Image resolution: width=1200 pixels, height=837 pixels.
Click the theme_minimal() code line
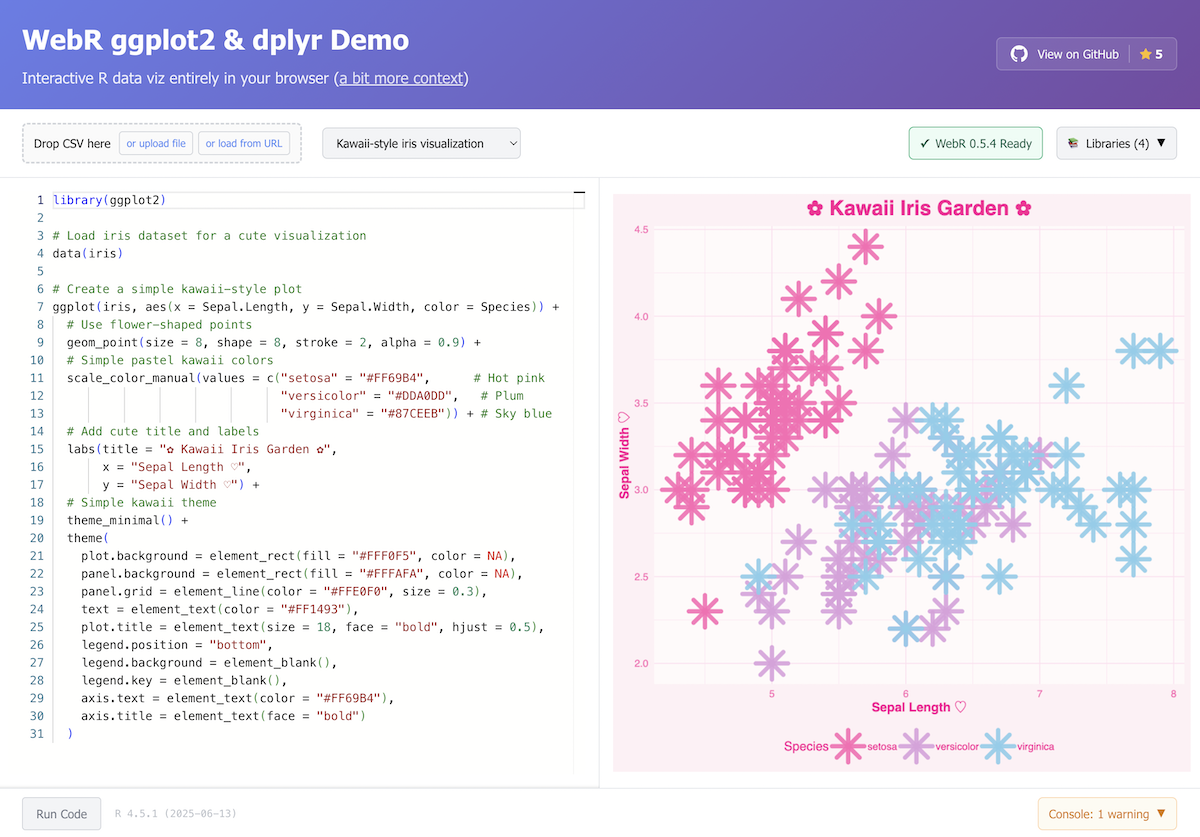127,520
